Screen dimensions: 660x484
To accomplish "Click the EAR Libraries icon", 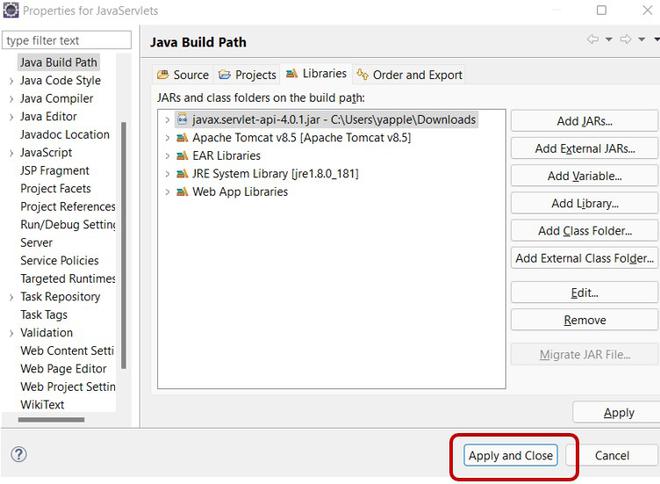I will 183,155.
